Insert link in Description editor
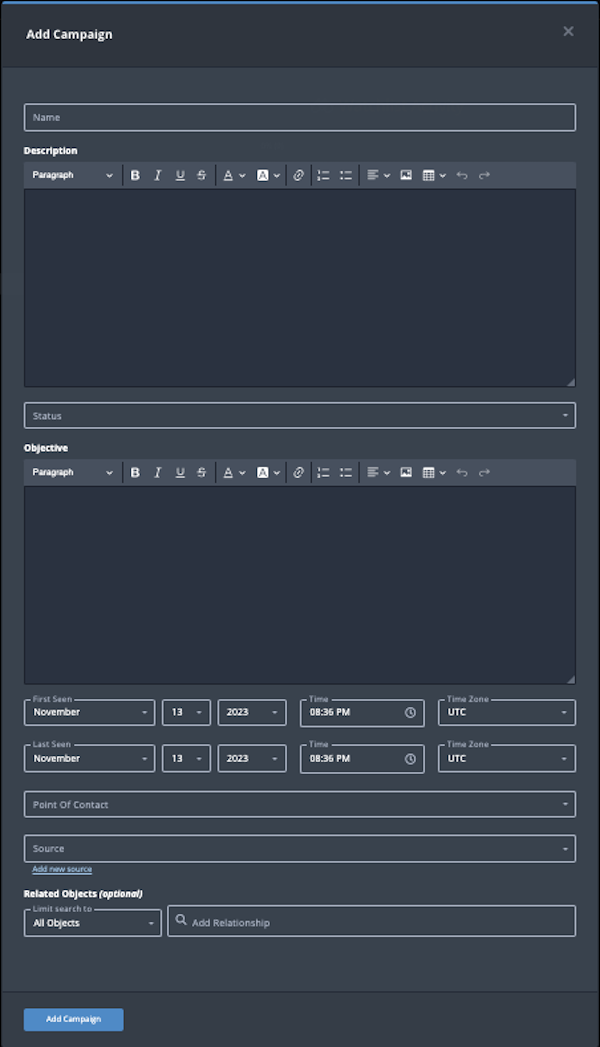This screenshot has height=1047, width=600. click(298, 175)
